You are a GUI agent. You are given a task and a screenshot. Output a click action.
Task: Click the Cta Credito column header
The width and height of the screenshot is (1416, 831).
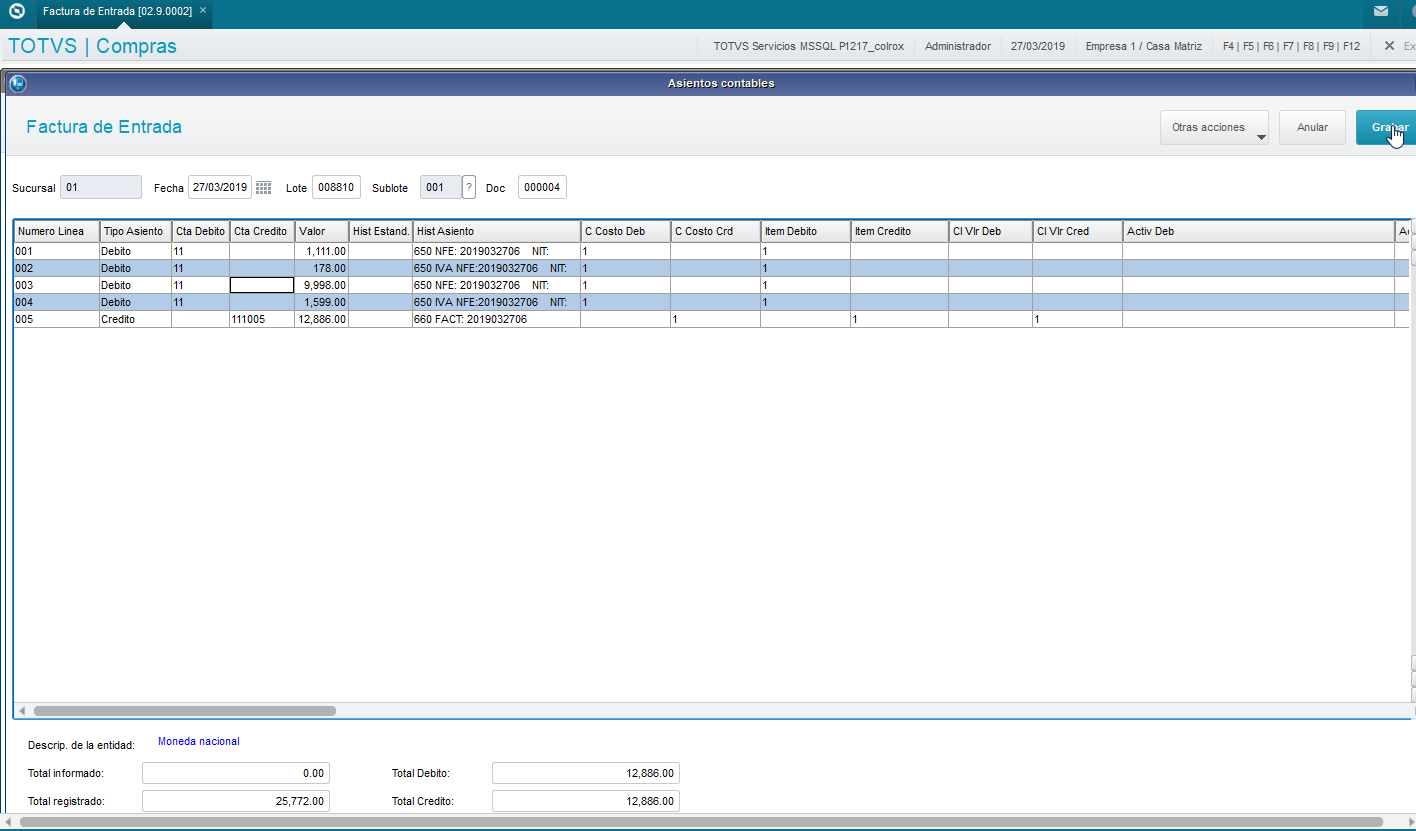pos(262,231)
